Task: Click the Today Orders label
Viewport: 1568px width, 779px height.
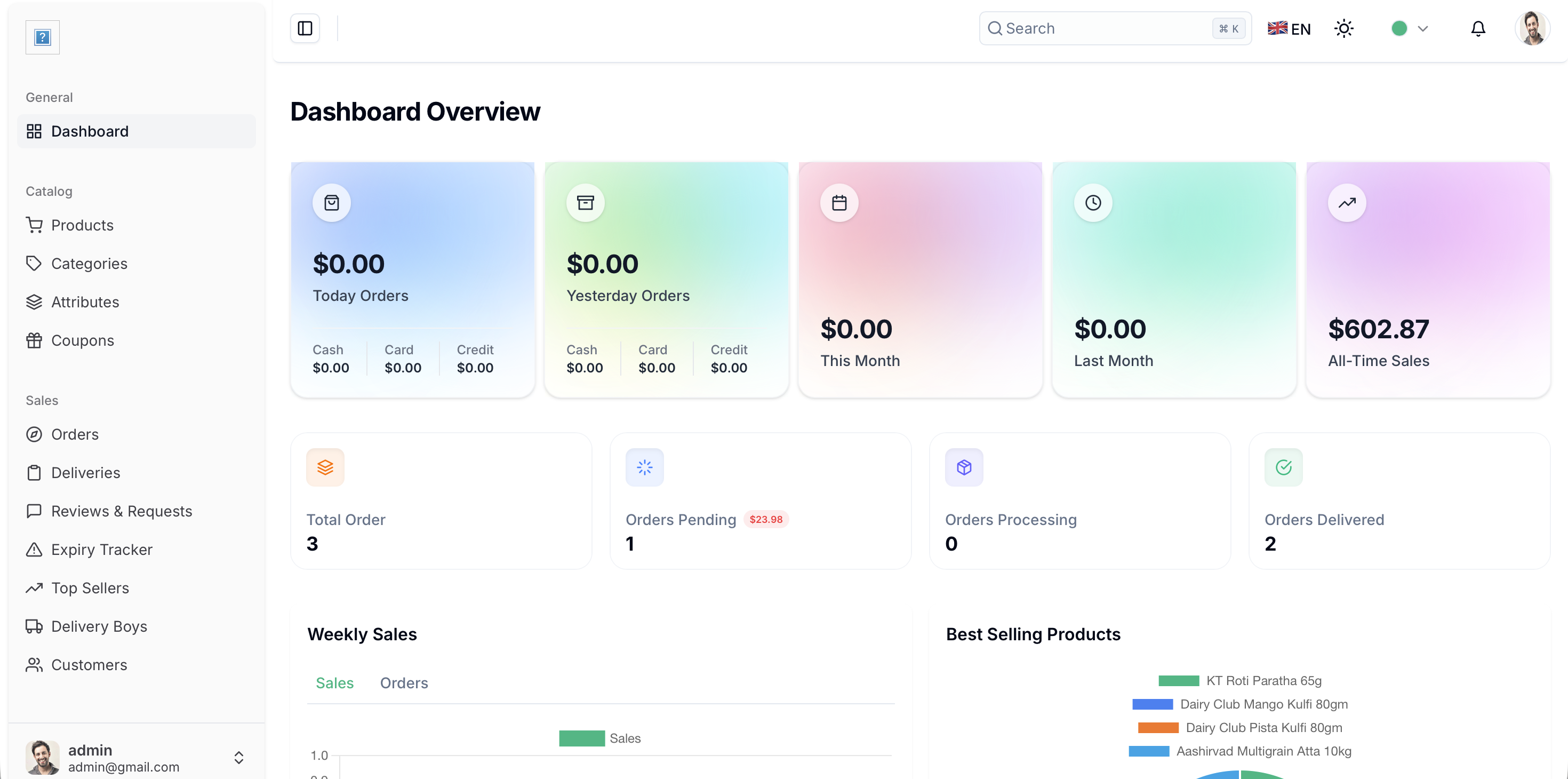Action: (361, 296)
